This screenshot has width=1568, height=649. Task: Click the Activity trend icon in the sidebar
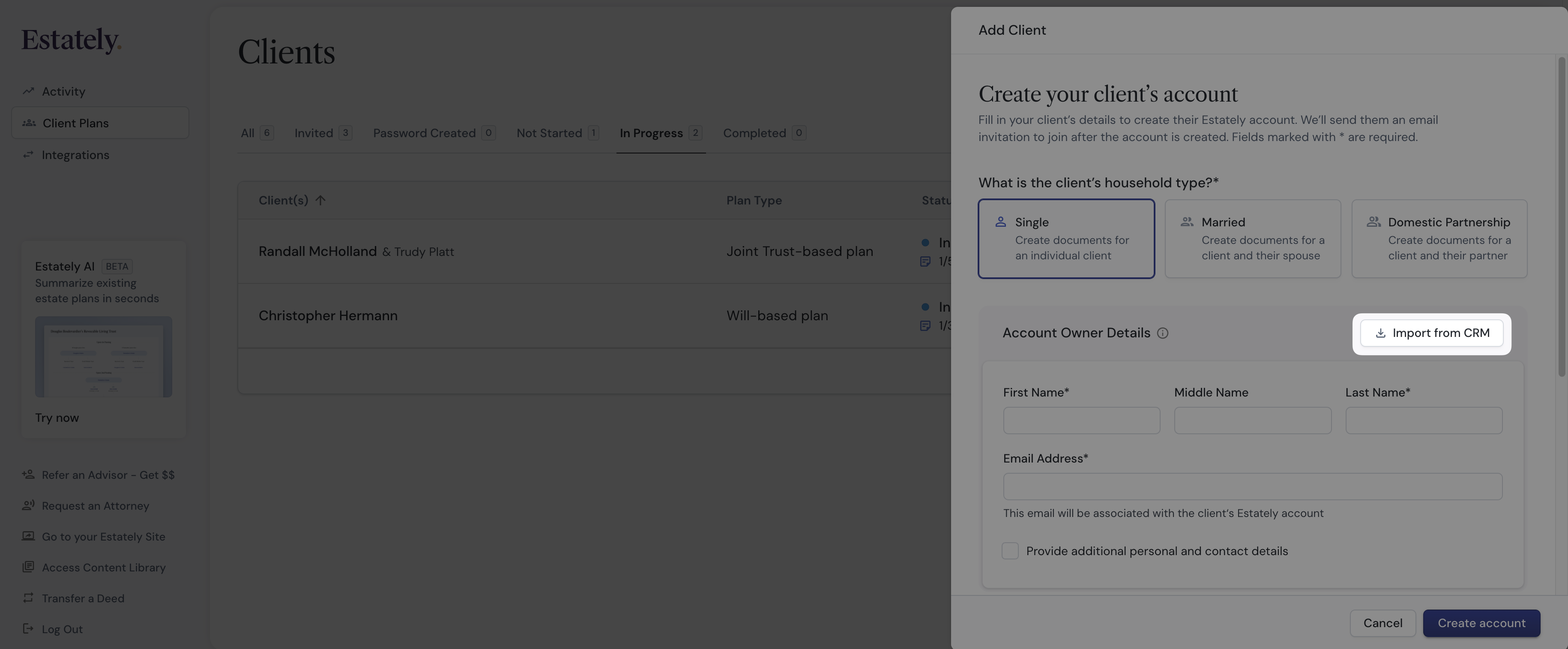point(28,91)
